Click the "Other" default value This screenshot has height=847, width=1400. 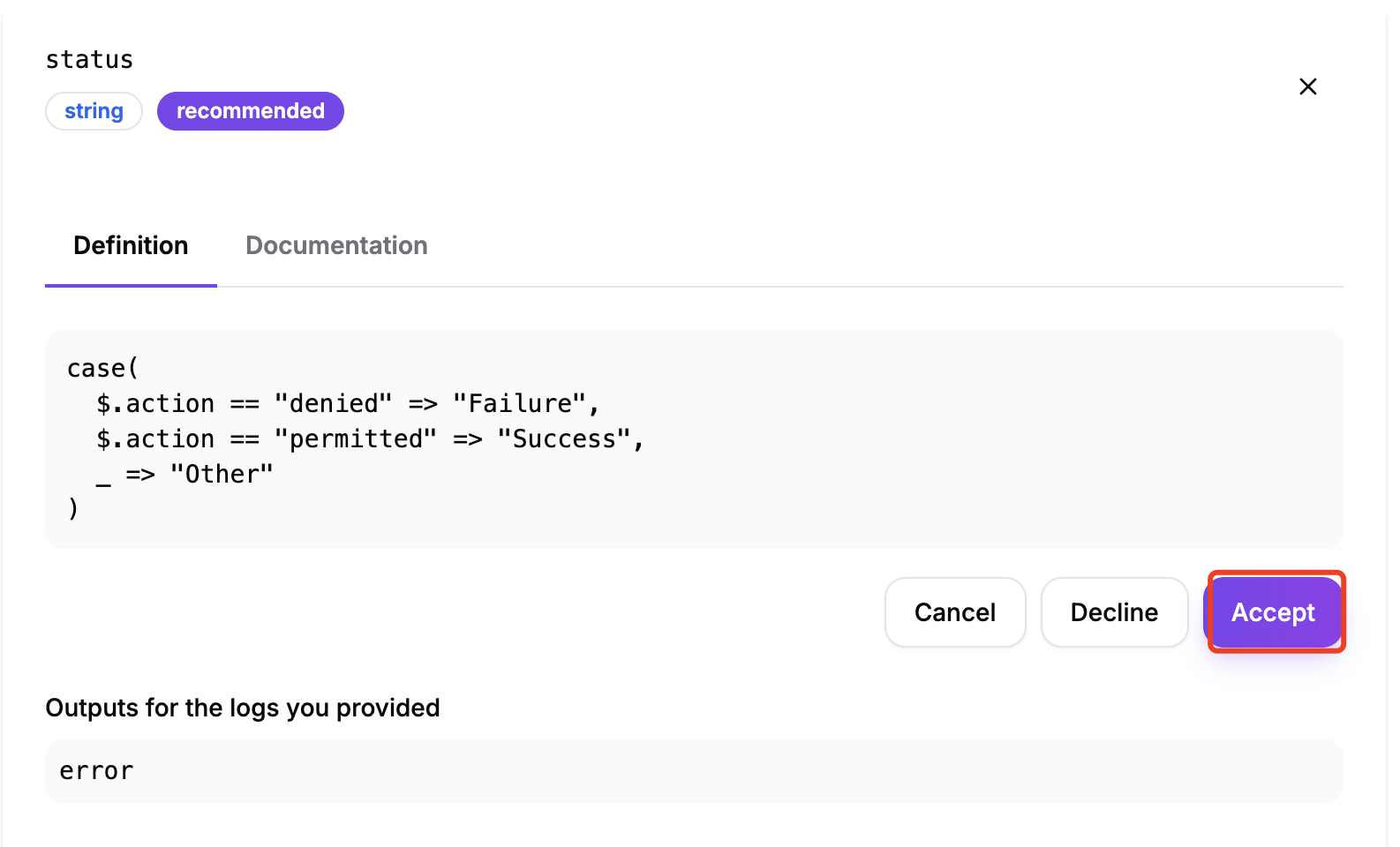pyautogui.click(x=222, y=474)
